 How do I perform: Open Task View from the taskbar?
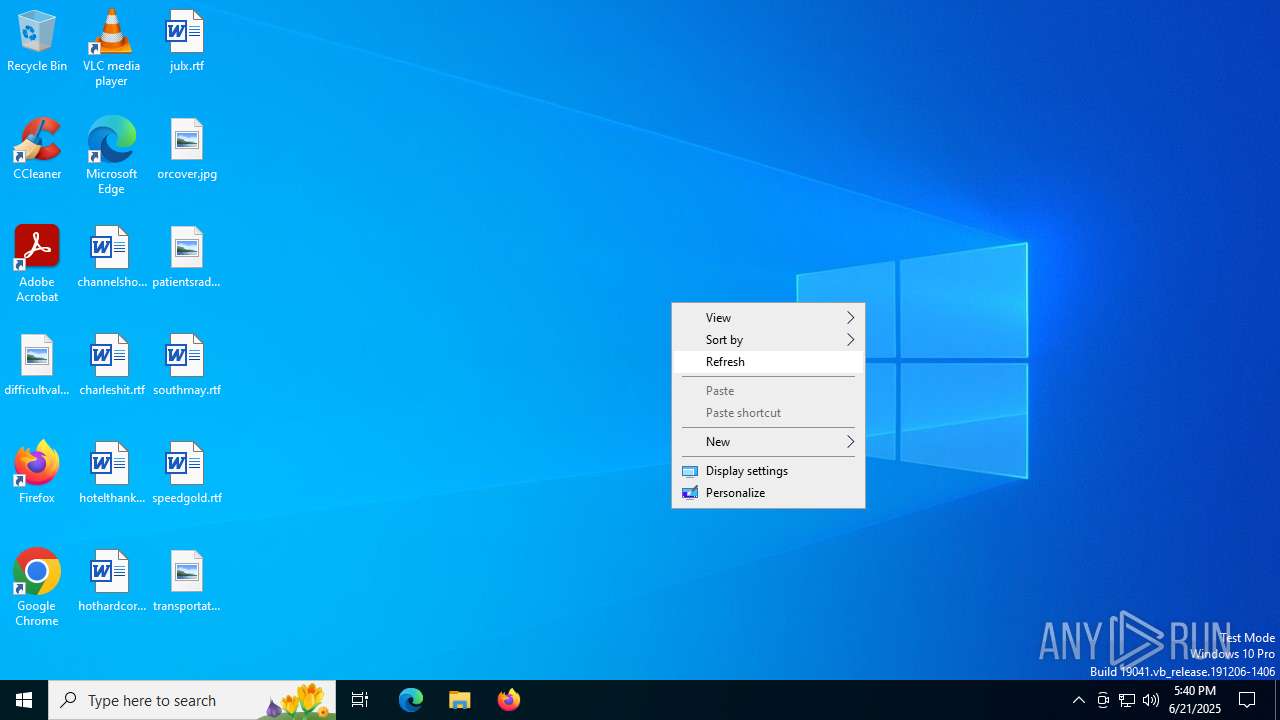360,700
